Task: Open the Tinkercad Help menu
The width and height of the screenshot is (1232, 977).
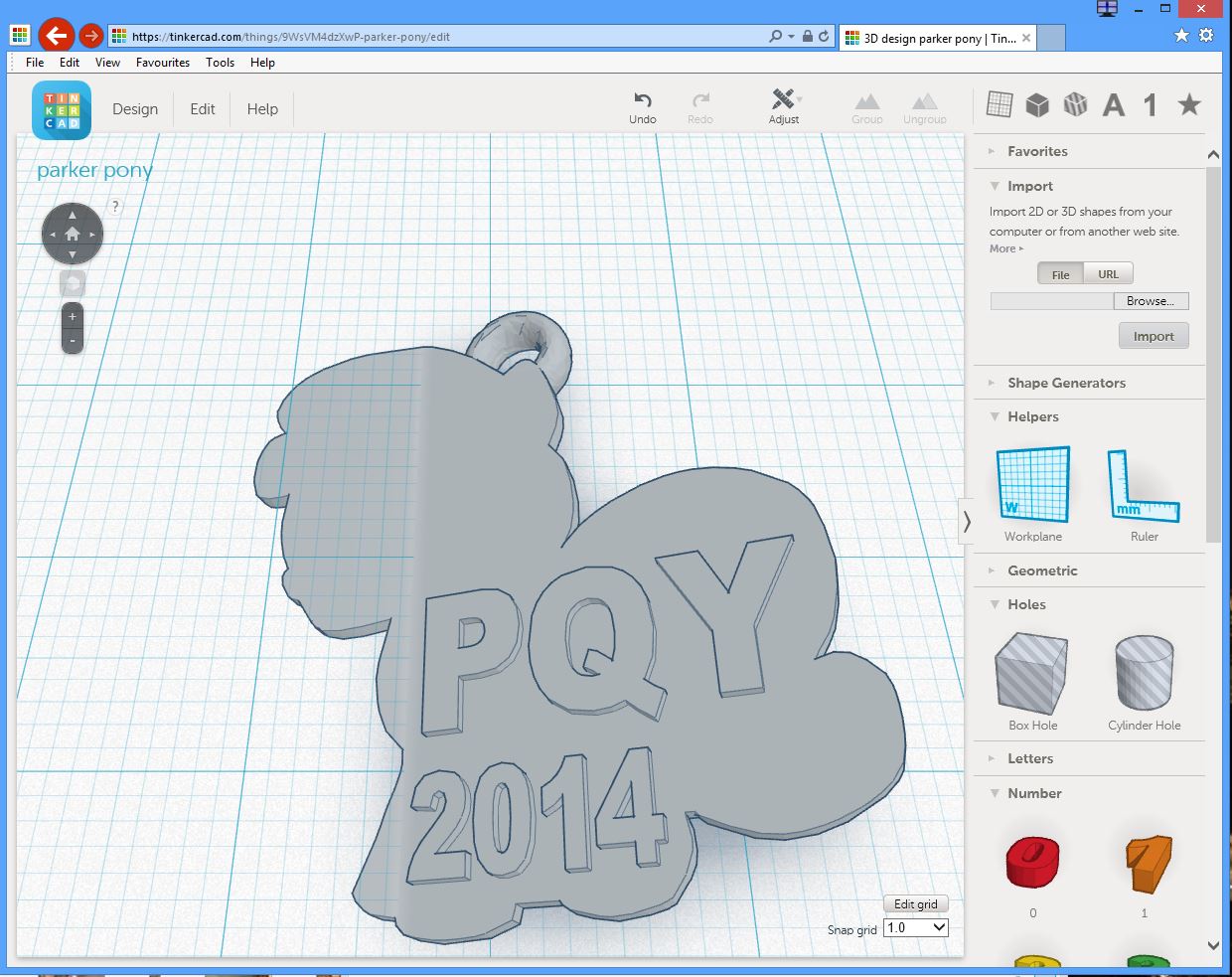Action: point(262,109)
